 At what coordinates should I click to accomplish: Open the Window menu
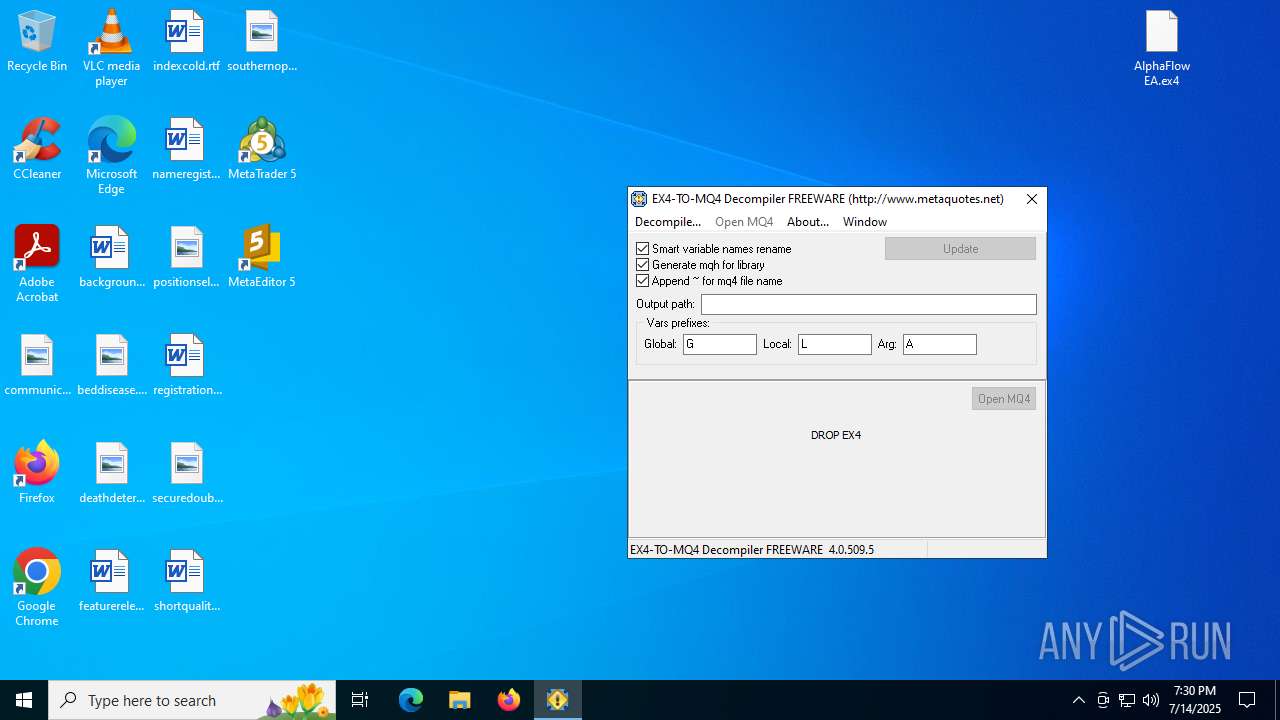(865, 222)
